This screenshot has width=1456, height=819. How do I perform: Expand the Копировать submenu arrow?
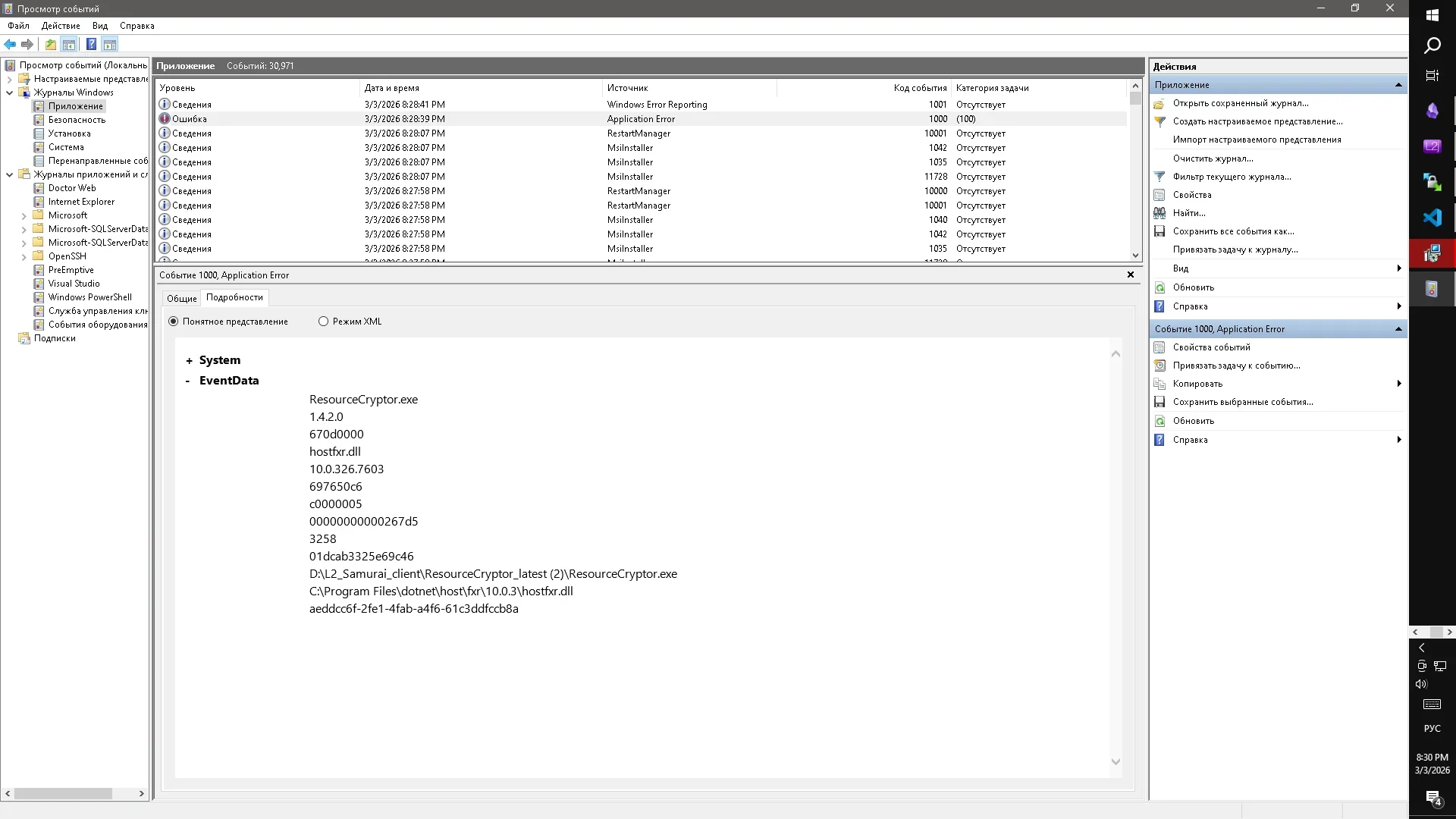click(1398, 384)
